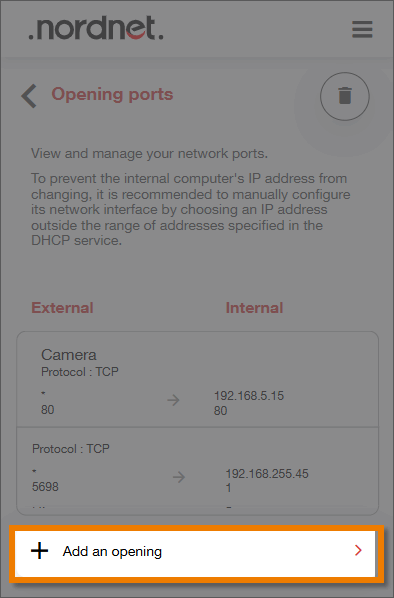Open the hamburger menu icon
Image resolution: width=394 pixels, height=598 pixels.
[362, 29]
